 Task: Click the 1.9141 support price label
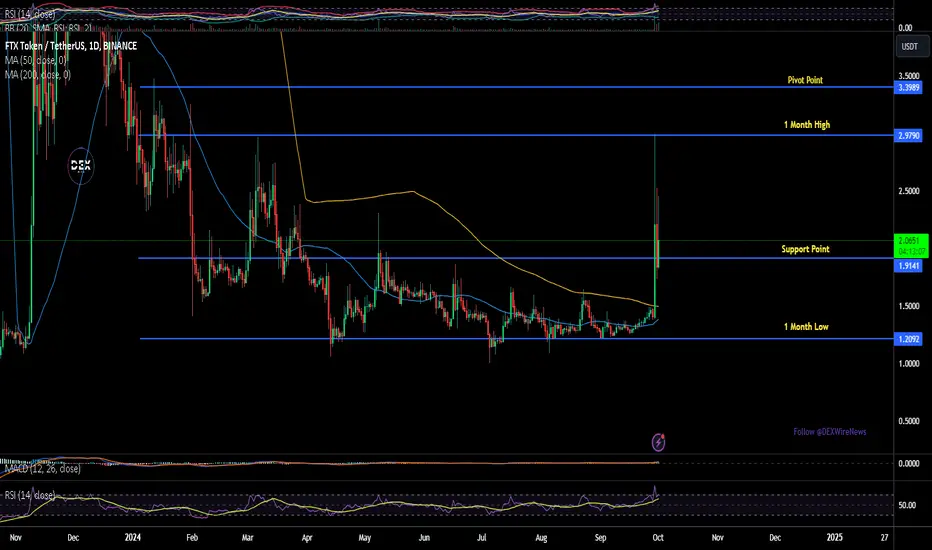coord(908,266)
